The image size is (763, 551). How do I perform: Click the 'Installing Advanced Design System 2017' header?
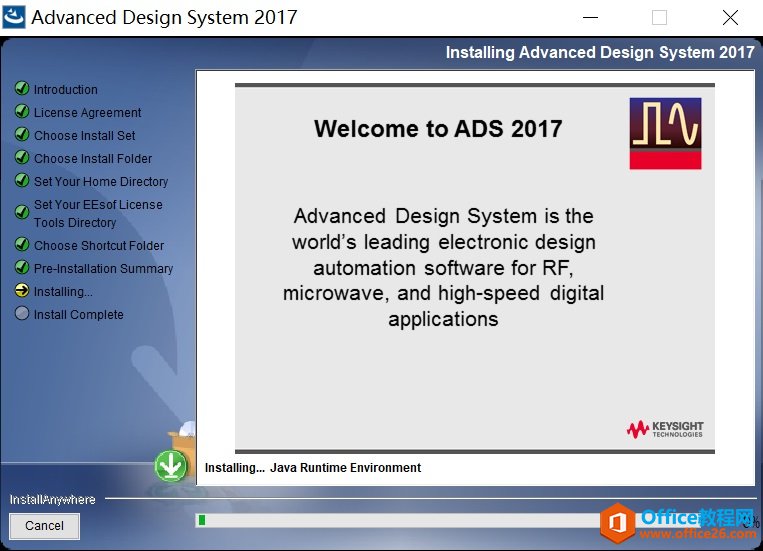pyautogui.click(x=600, y=52)
